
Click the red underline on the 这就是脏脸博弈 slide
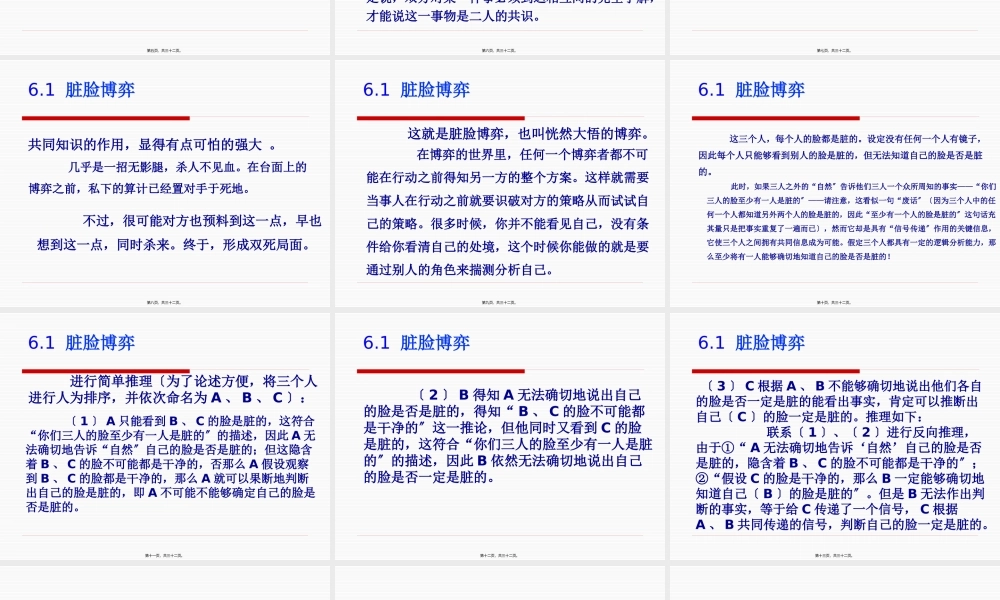pyautogui.click(x=441, y=118)
